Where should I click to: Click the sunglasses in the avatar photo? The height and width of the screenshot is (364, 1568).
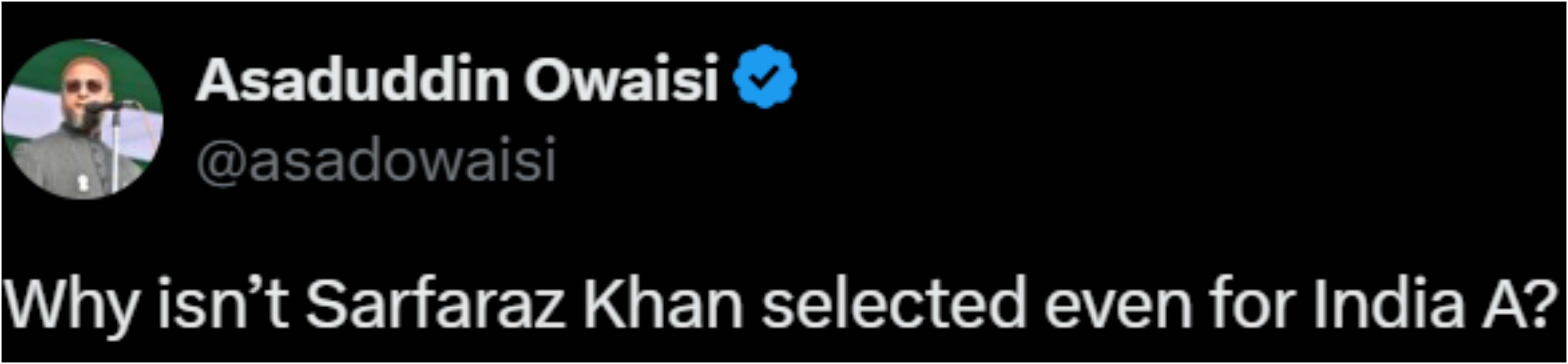83,87
